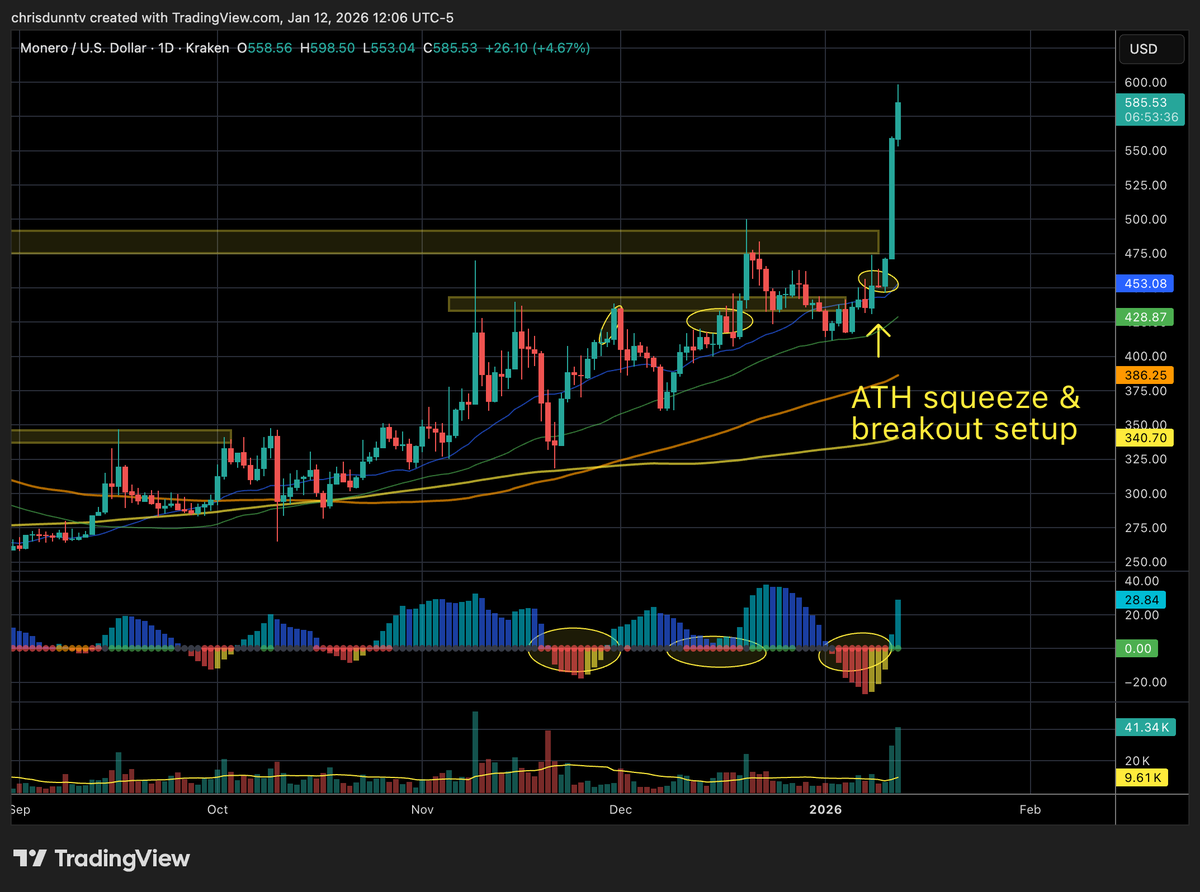The image size is (1200, 892).
Task: Click the Sep label on time axis
Action: (x=19, y=809)
